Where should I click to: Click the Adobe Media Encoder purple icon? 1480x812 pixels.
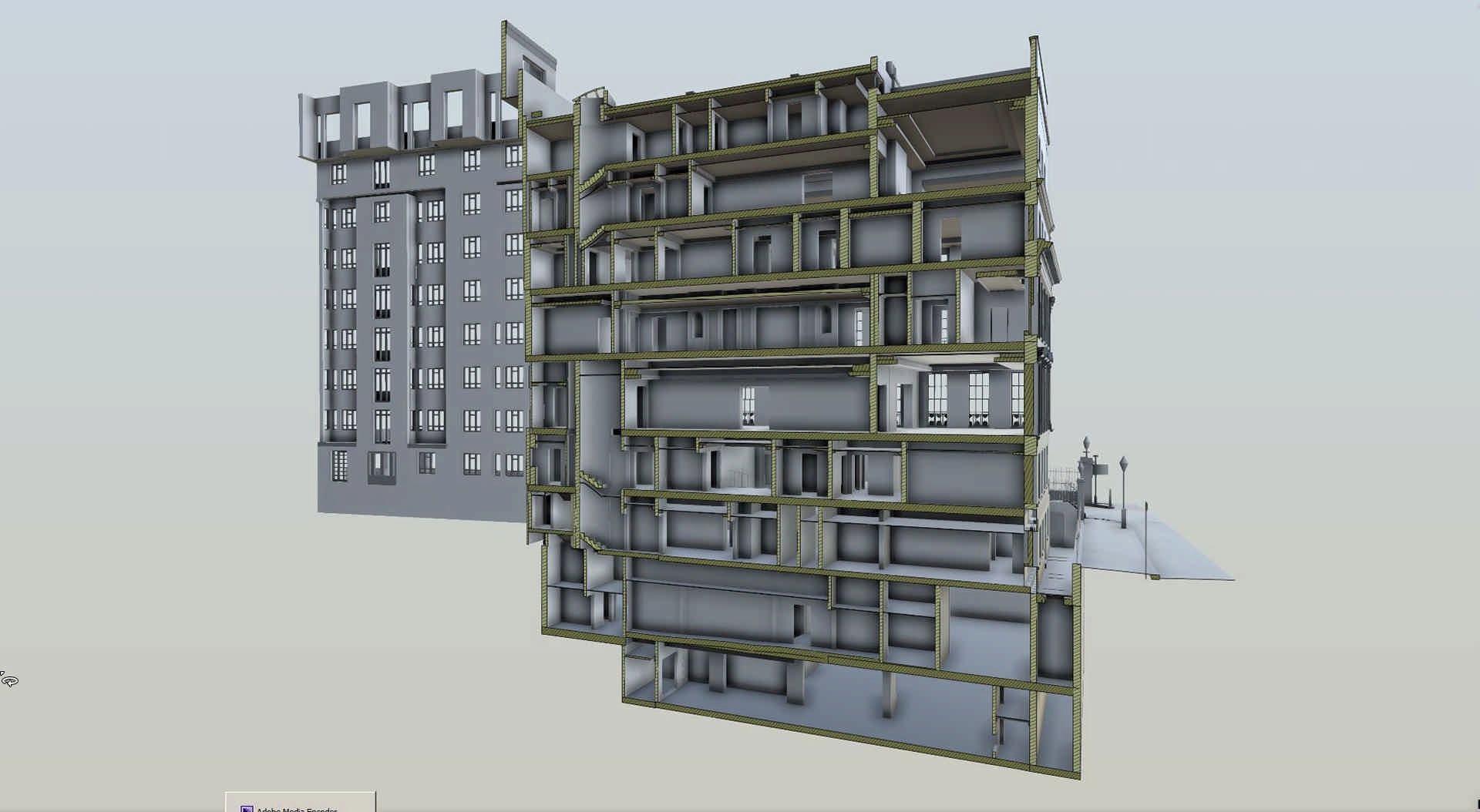247,809
